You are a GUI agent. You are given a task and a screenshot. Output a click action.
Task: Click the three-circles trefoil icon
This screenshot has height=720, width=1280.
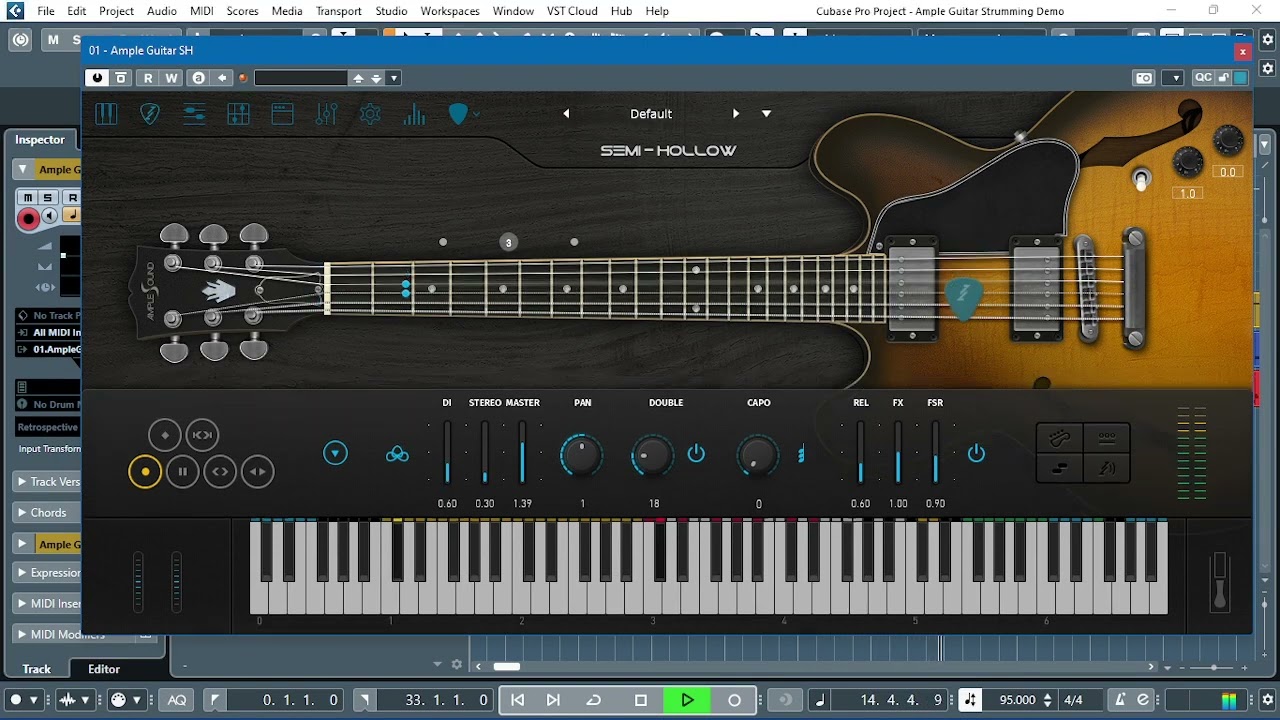point(397,454)
